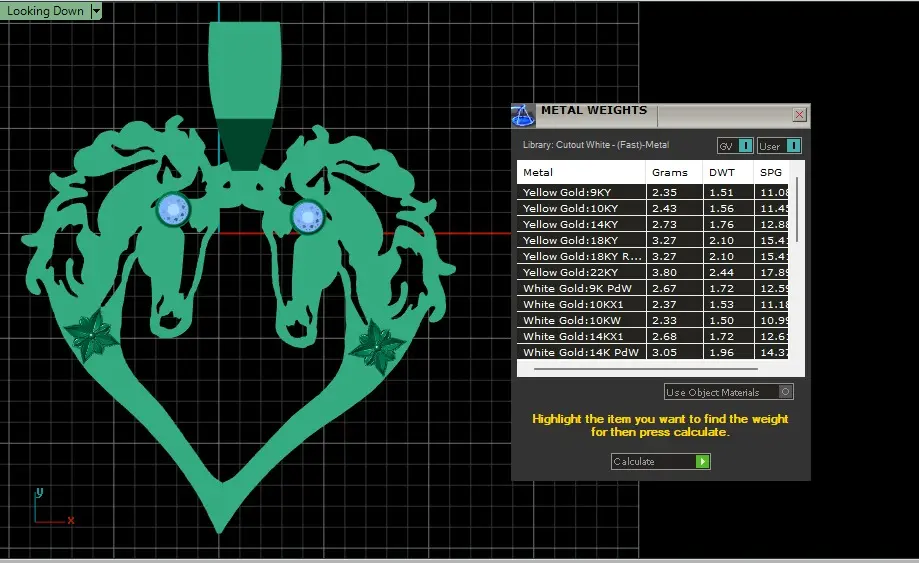919x563 pixels.
Task: Select the left horse's blue gemstone
Action: tap(173, 210)
